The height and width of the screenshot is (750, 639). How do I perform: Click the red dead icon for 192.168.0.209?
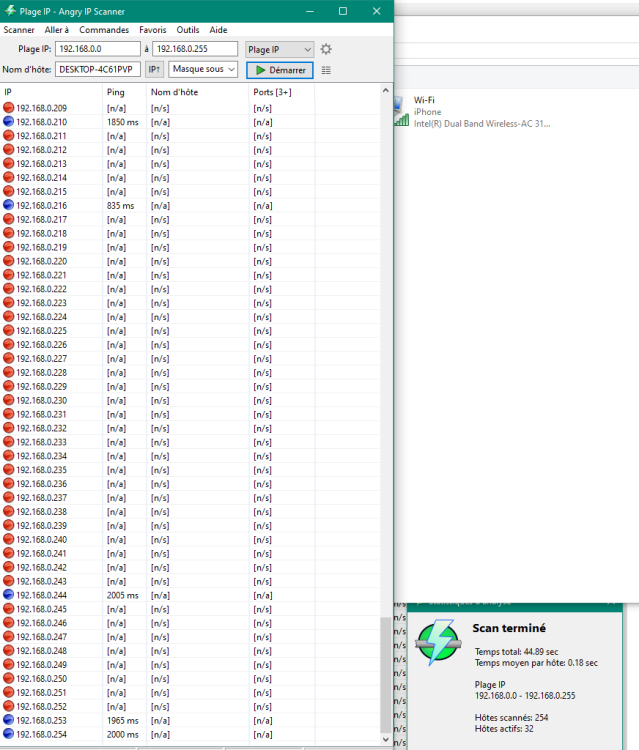point(8,108)
